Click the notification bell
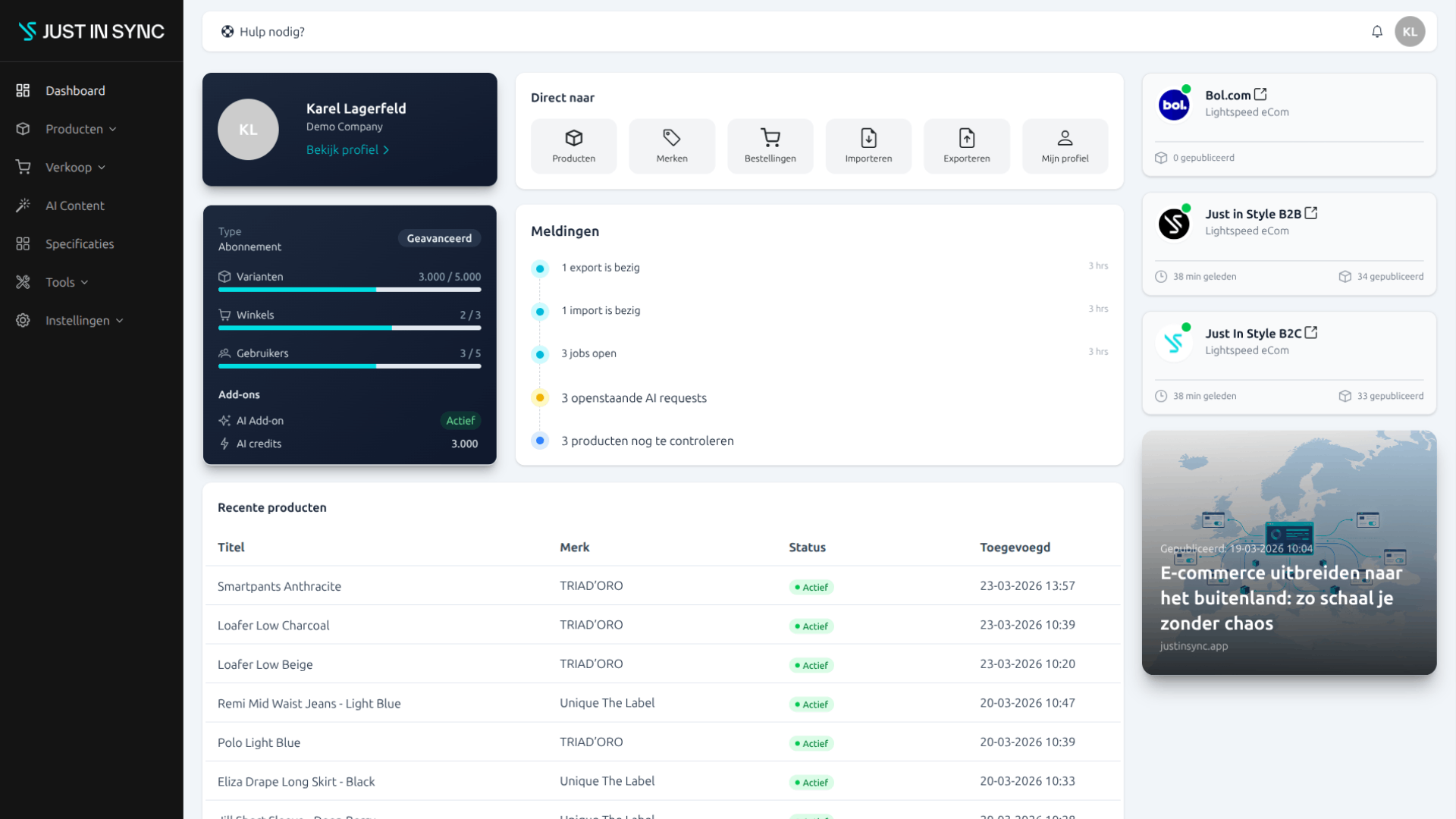Viewport: 1456px width, 819px height. (x=1377, y=31)
